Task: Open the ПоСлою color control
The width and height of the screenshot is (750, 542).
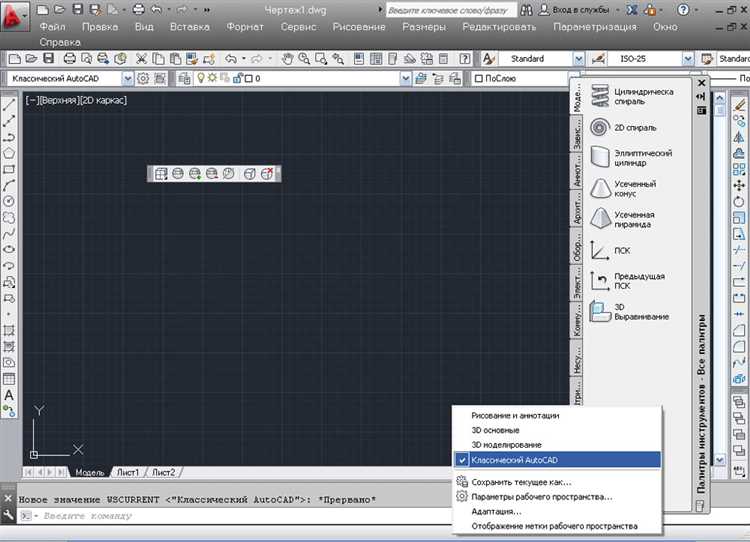Action: [x=520, y=78]
